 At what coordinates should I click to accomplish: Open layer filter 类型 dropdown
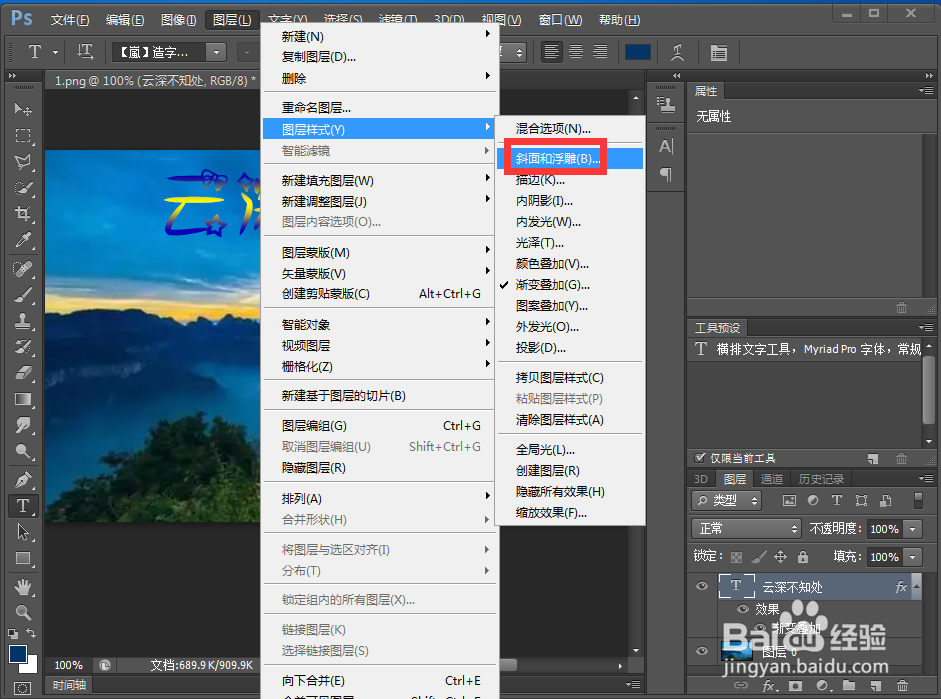click(727, 500)
